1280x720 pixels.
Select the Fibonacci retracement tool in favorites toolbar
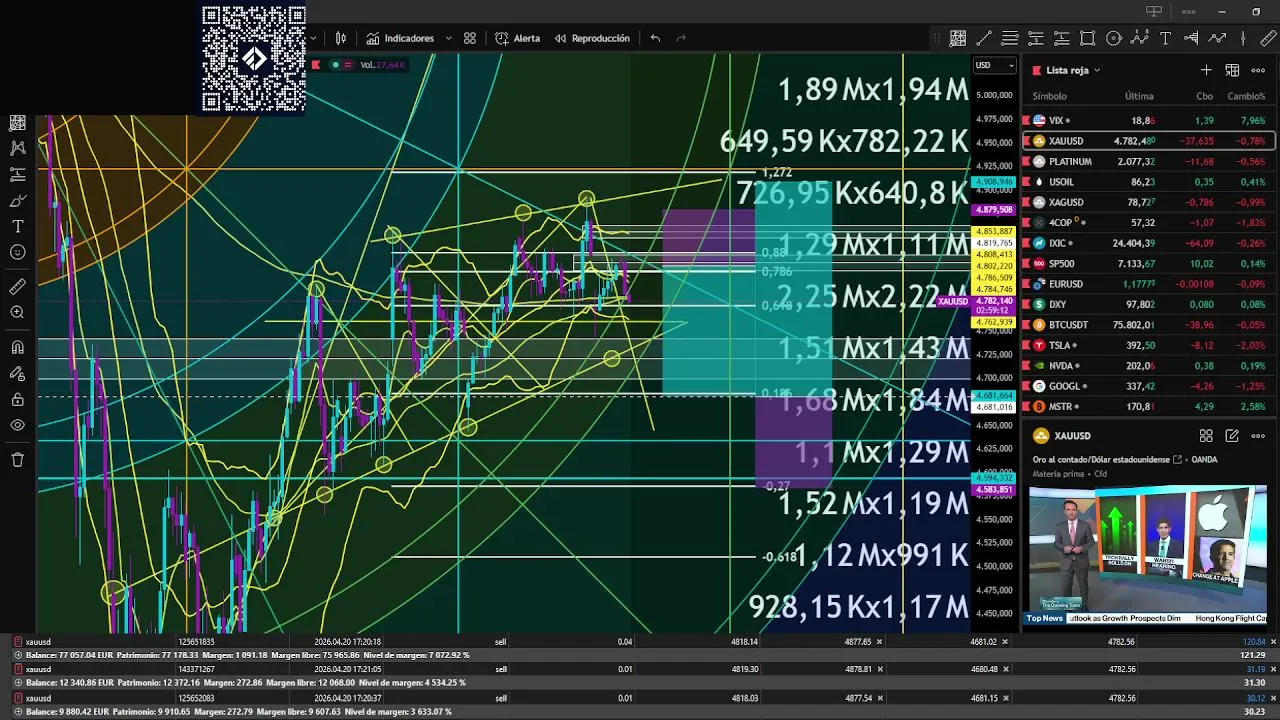tap(1010, 38)
